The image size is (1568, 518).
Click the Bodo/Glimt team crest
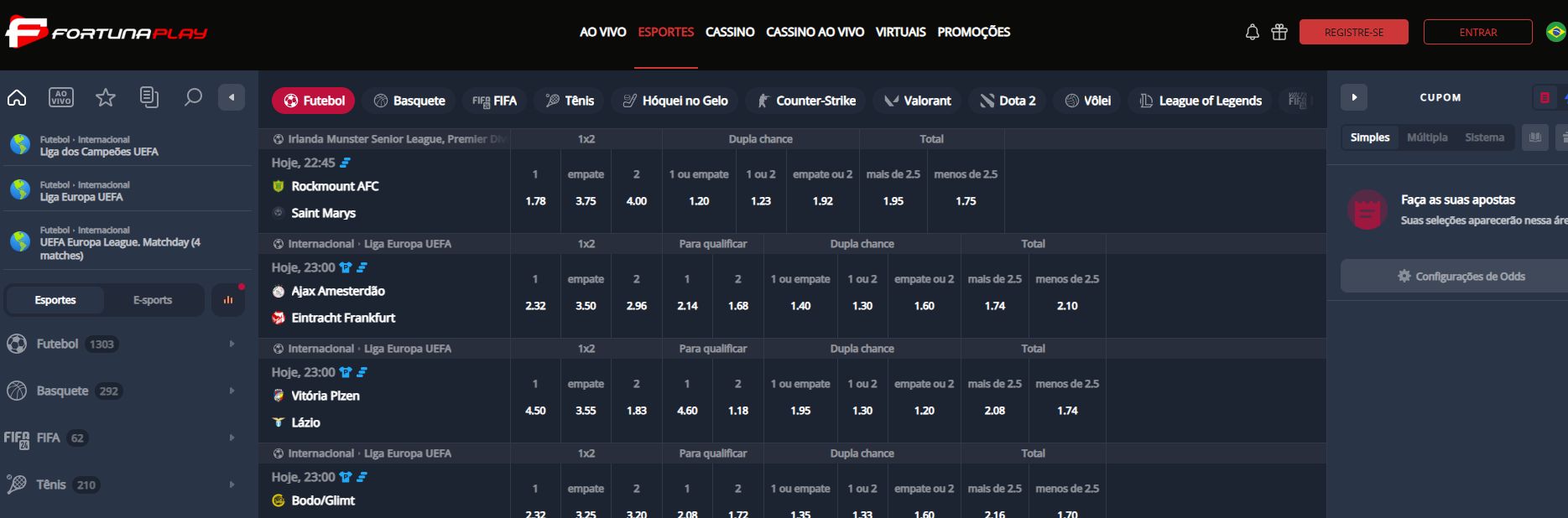(x=279, y=500)
